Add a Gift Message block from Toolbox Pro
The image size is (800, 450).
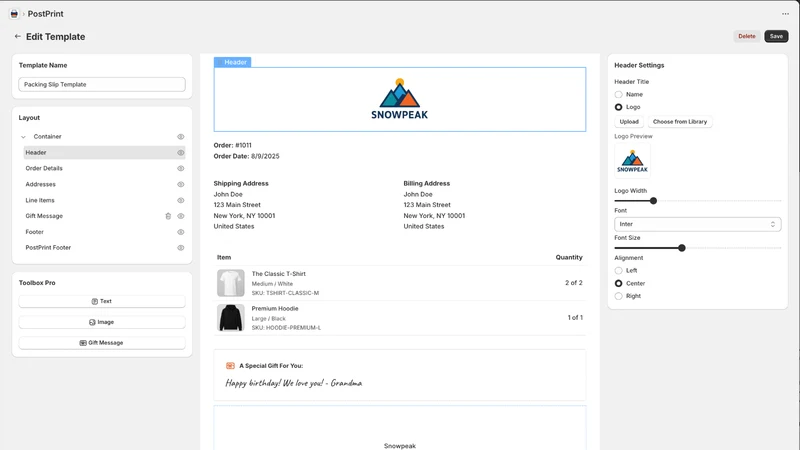coord(102,343)
